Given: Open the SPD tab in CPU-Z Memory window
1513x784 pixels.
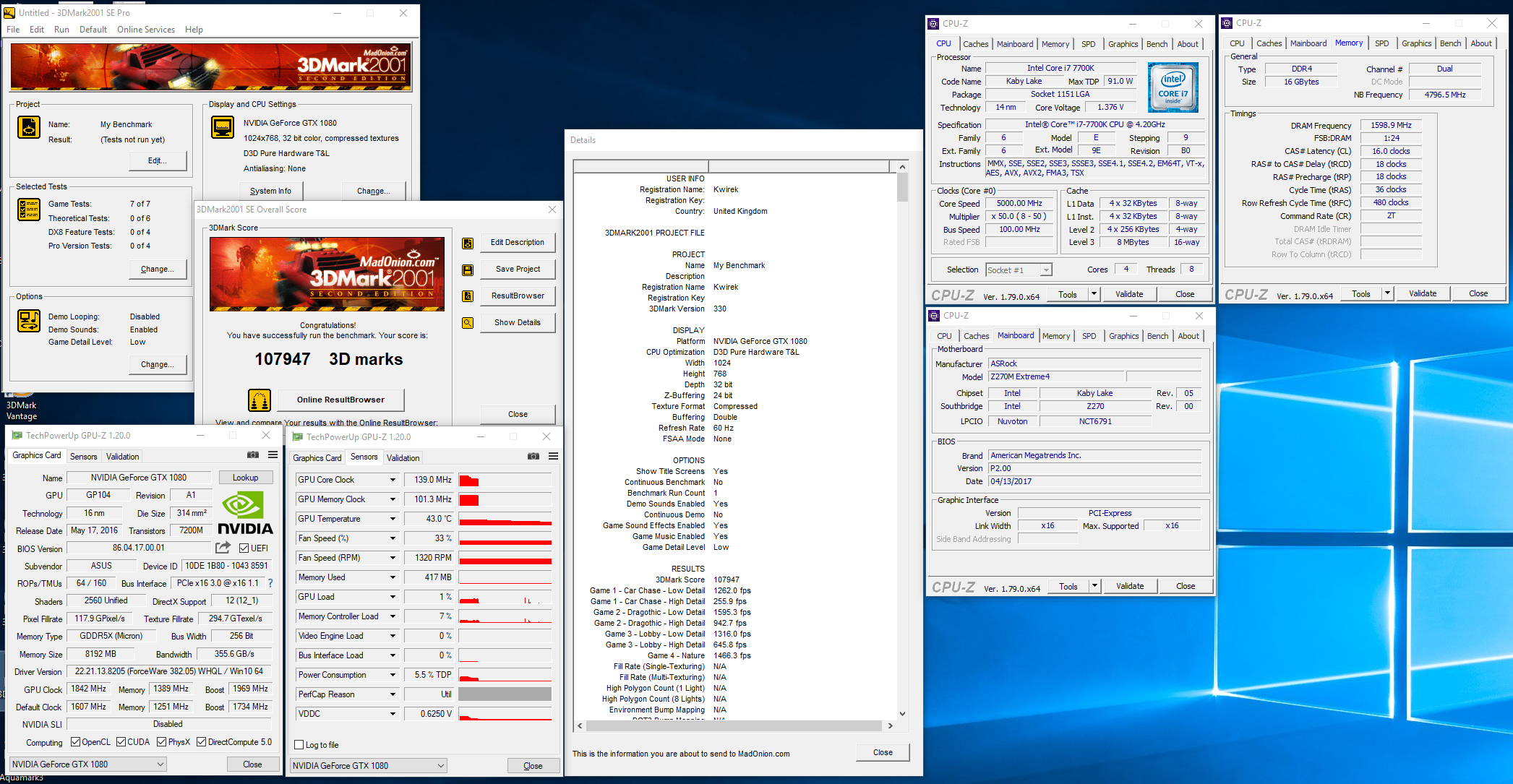Looking at the screenshot, I should (x=1381, y=43).
